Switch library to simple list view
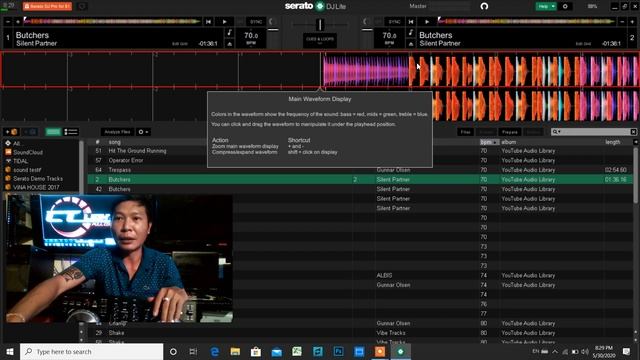Viewport: 640px width, 360px height. [71, 132]
